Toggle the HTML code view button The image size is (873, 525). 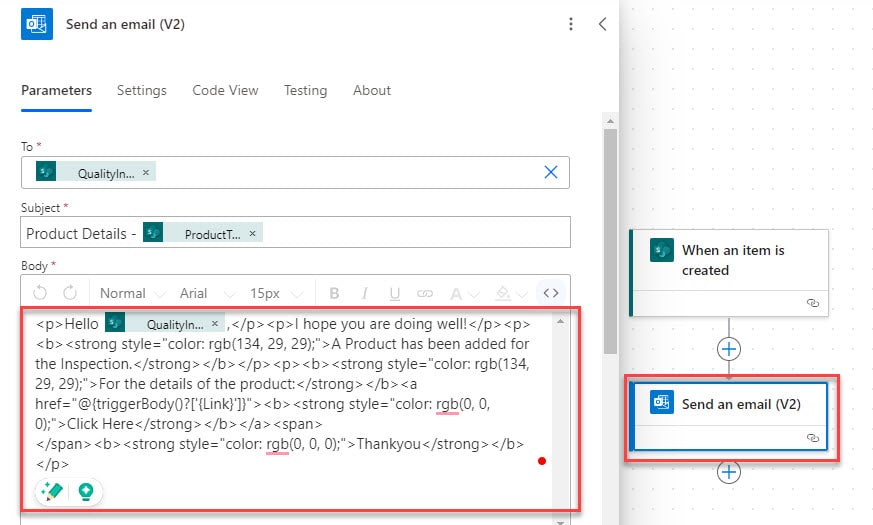(x=551, y=293)
